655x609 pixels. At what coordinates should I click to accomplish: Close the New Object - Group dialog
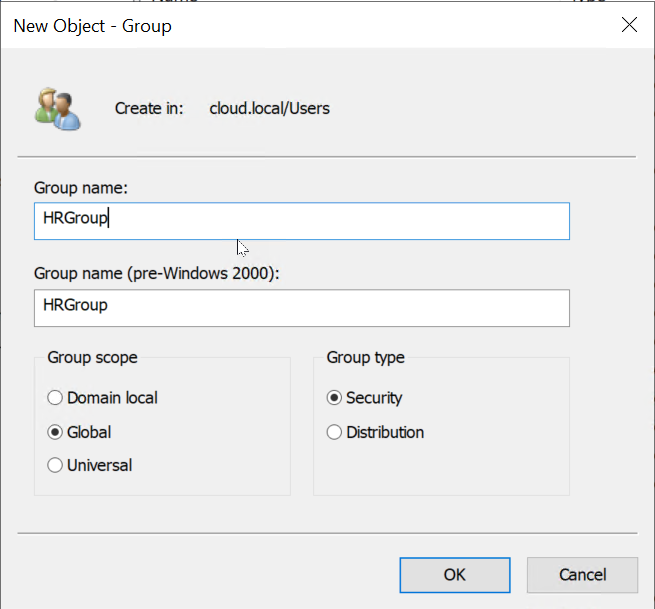click(629, 25)
